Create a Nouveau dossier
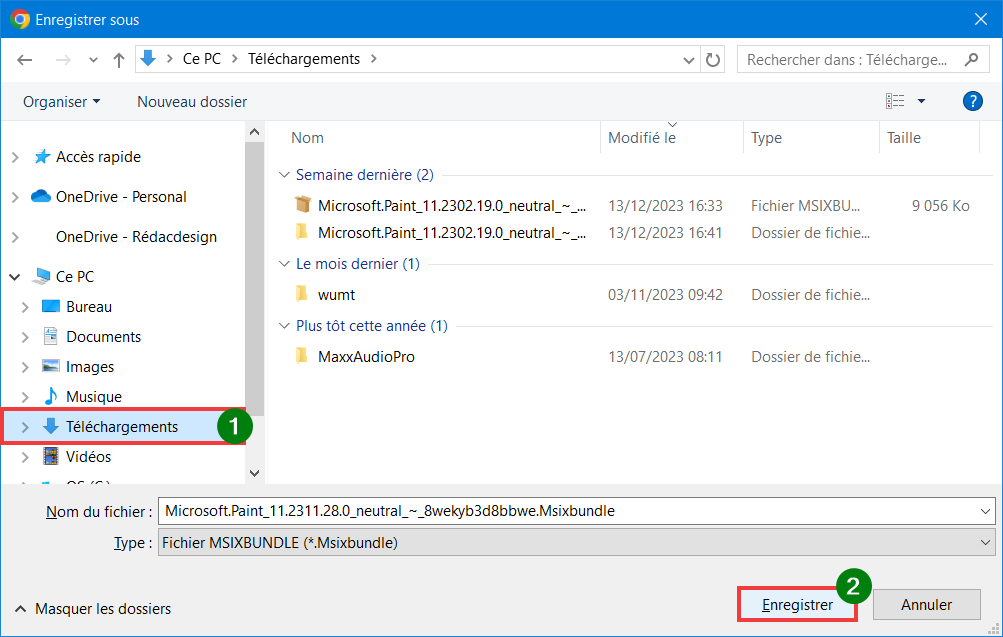 tap(192, 102)
